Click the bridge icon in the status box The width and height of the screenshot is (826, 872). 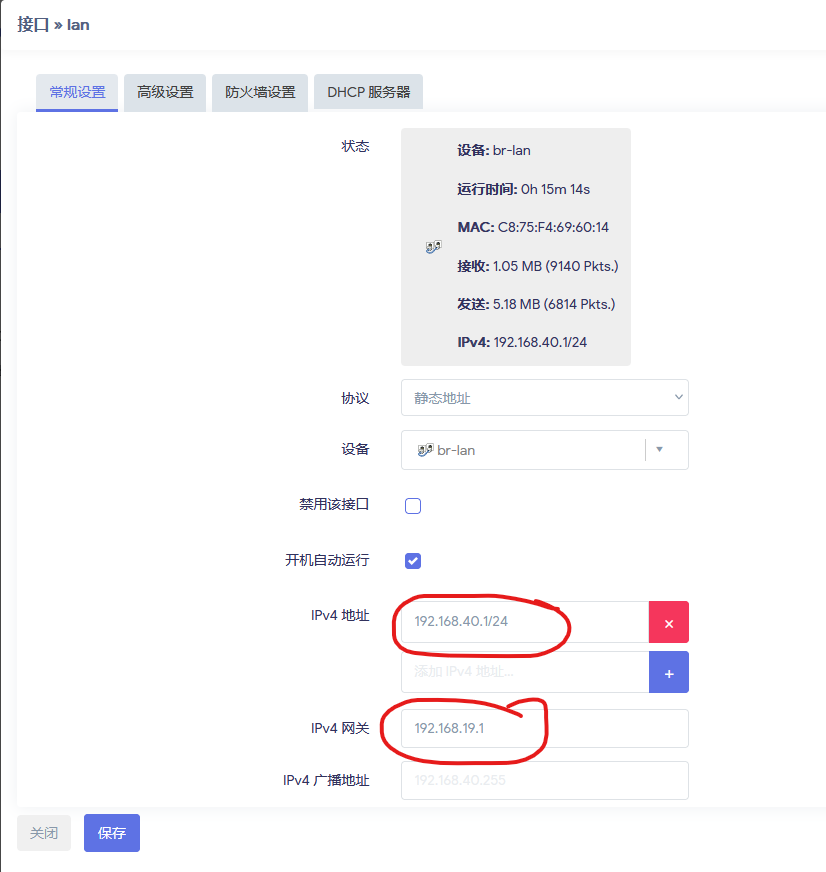pos(433,247)
